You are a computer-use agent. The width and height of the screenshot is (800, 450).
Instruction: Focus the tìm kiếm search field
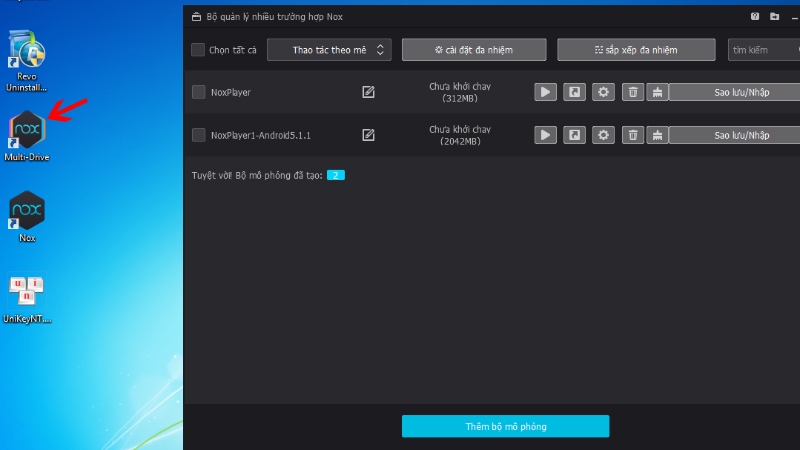(x=764, y=50)
